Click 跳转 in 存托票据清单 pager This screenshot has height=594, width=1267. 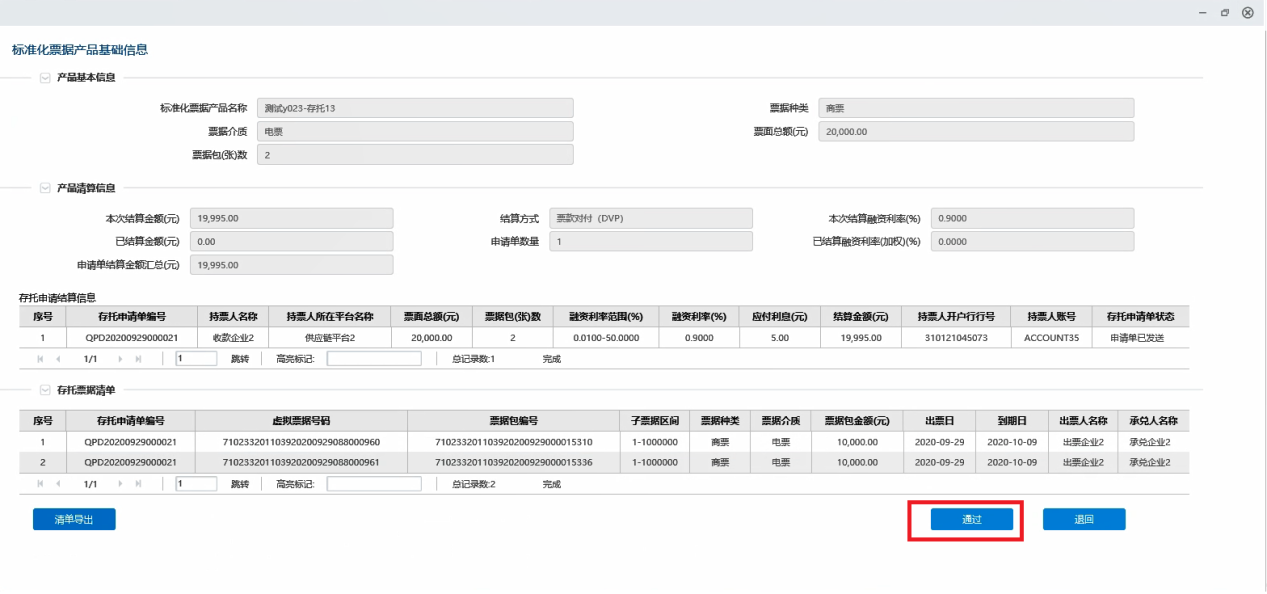point(240,484)
